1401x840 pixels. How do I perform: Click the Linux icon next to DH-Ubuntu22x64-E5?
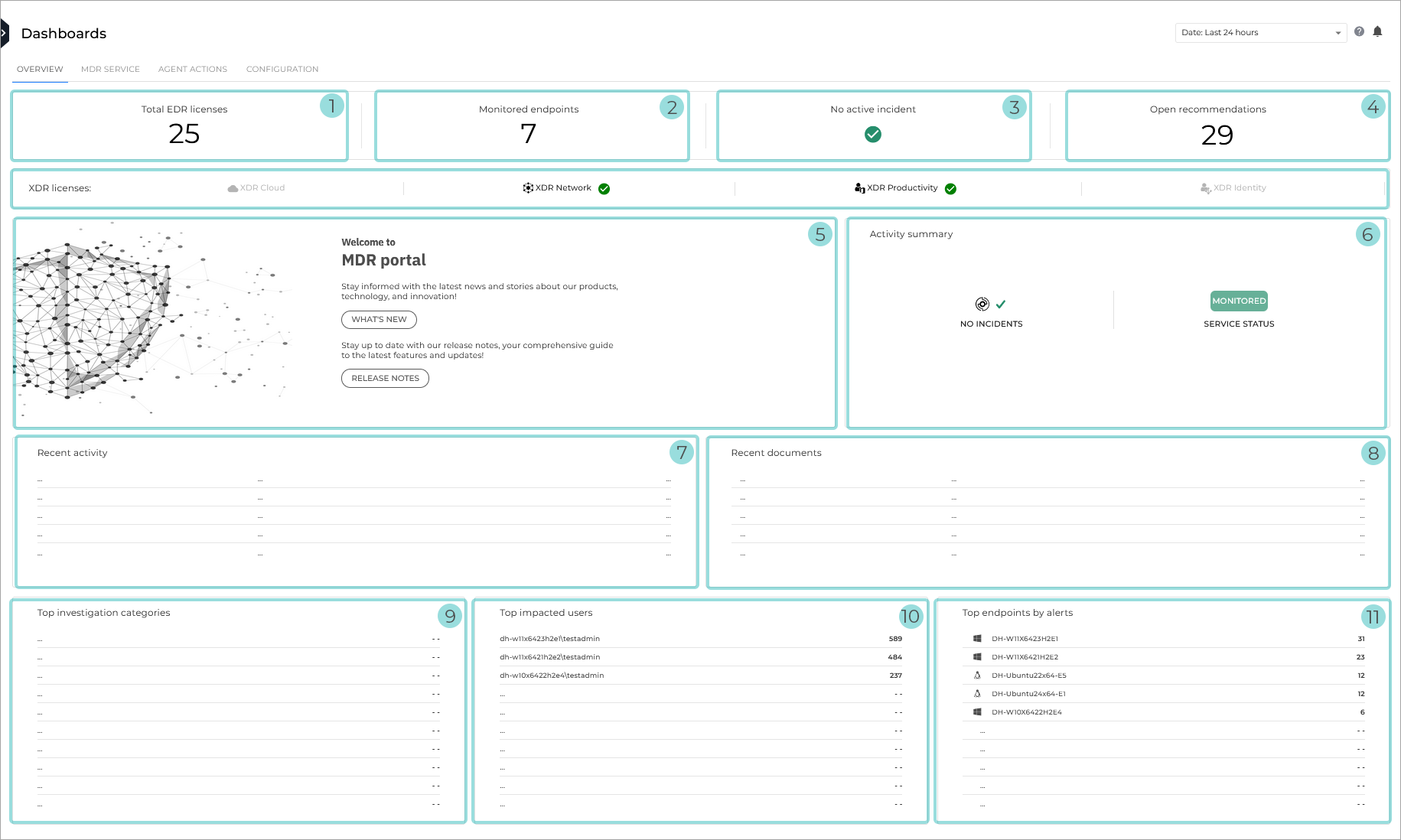[x=977, y=675]
